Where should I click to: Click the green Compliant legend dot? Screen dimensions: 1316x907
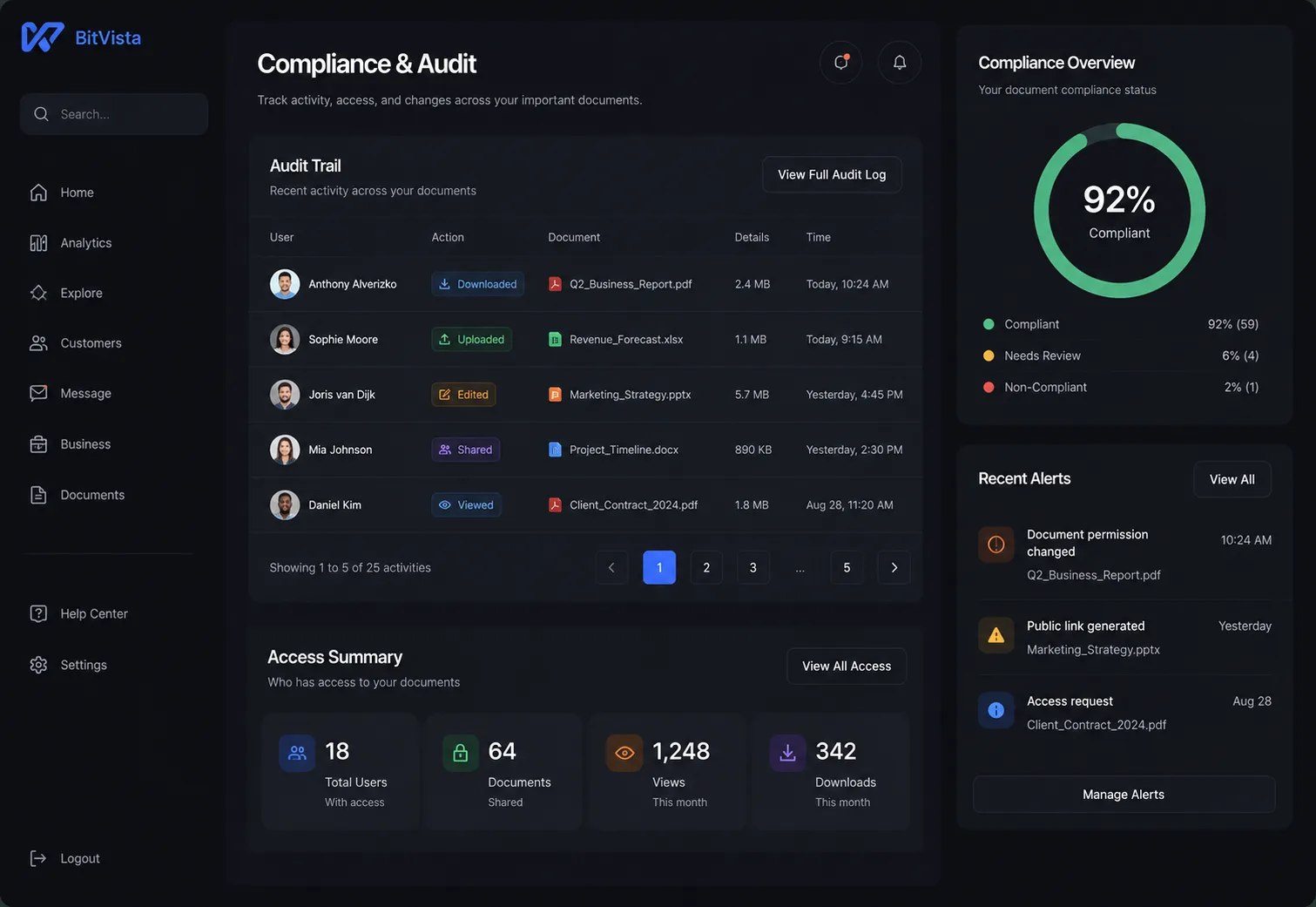[989, 324]
